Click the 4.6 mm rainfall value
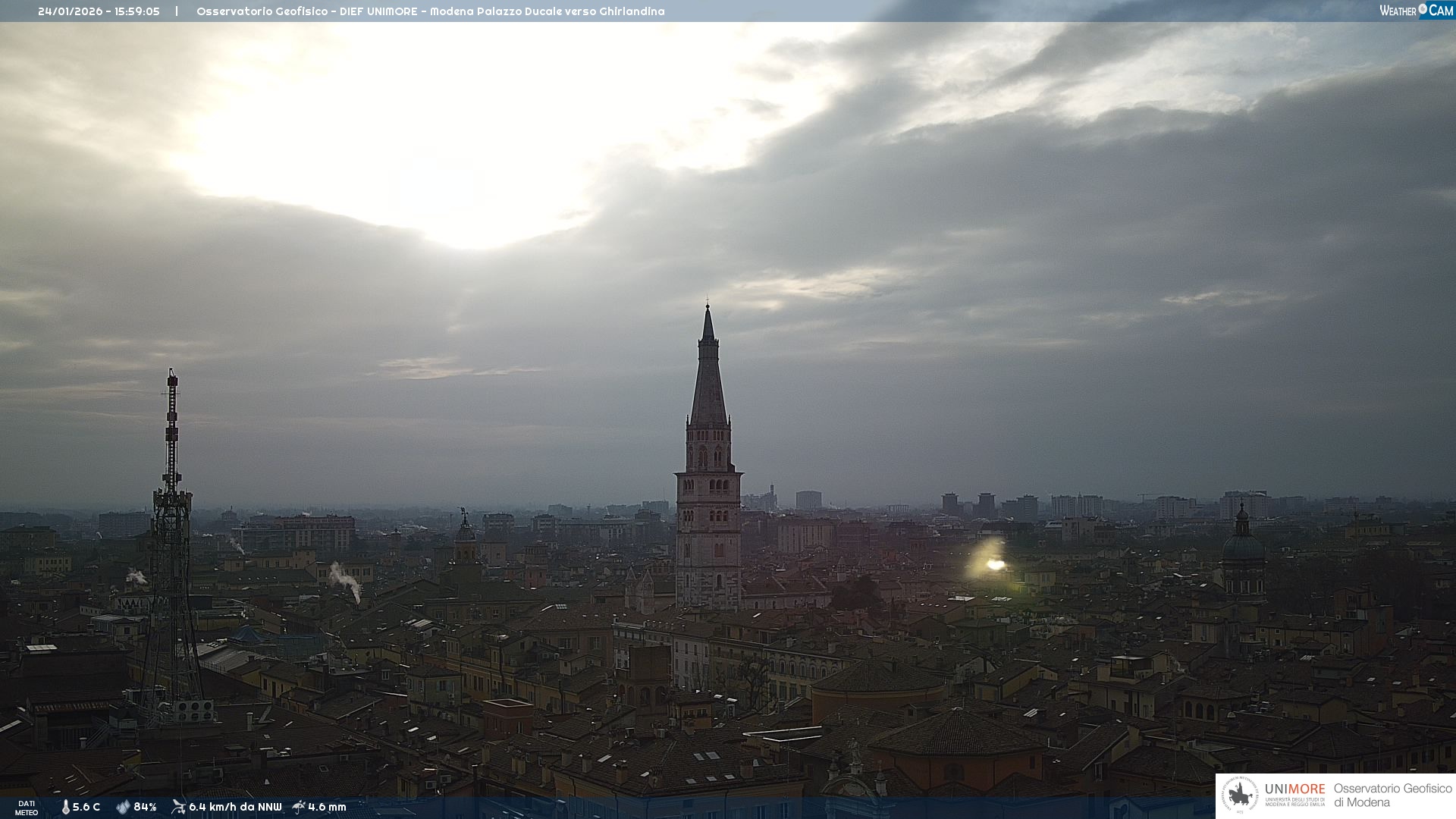The width and height of the screenshot is (1456, 819). coord(327,808)
